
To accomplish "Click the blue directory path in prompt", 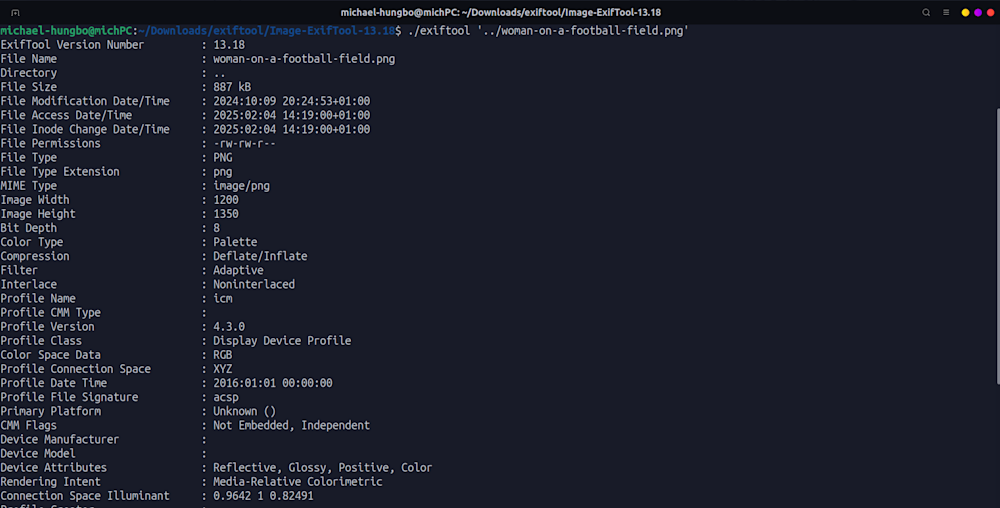I will (267, 31).
